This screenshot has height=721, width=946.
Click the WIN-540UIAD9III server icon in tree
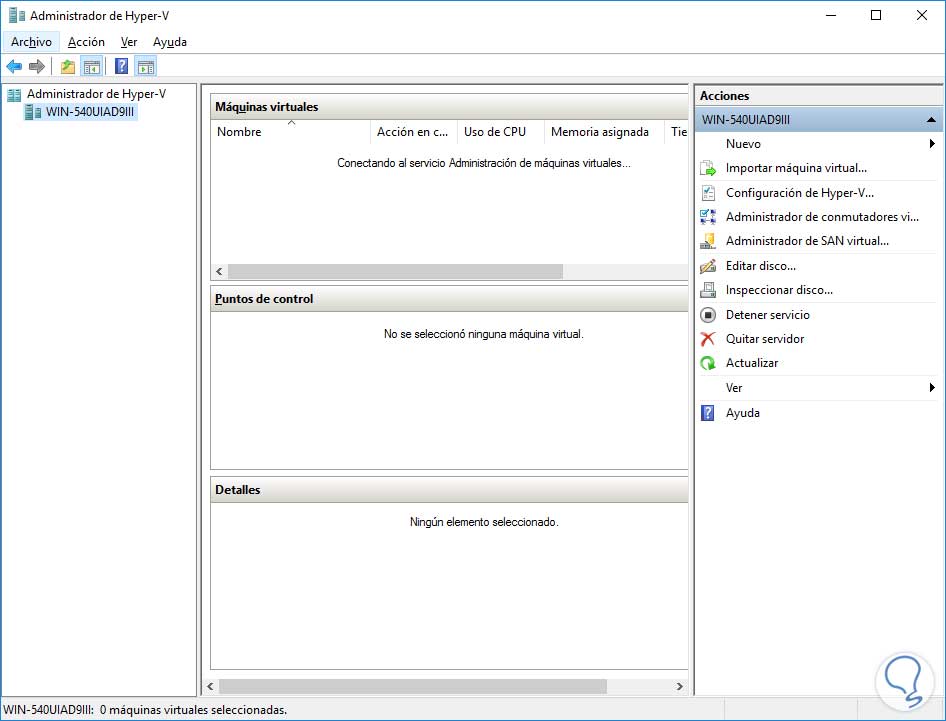point(33,112)
